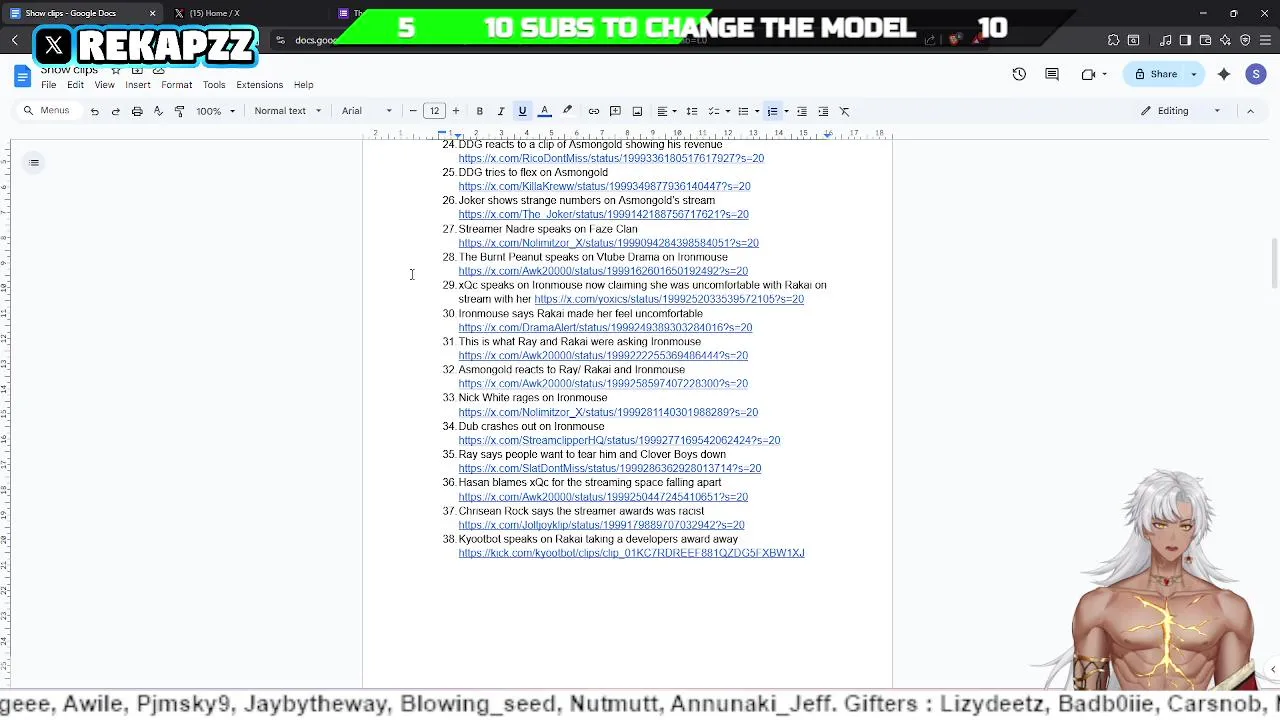
Task: Toggle the browser sidebar panel
Action: point(1185,40)
